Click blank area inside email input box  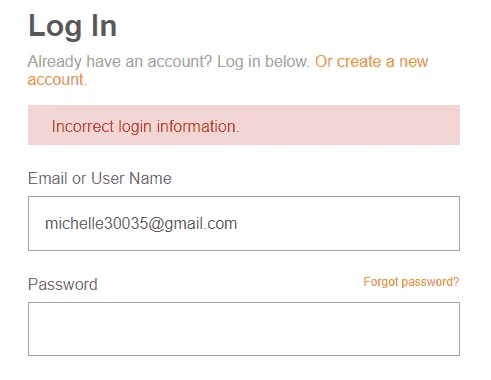[347, 223]
